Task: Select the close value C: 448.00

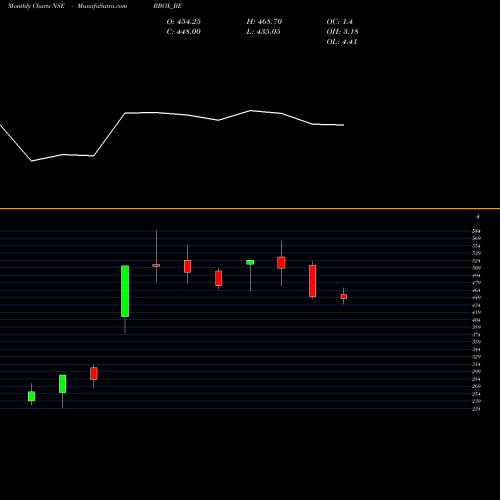Action: (184, 32)
